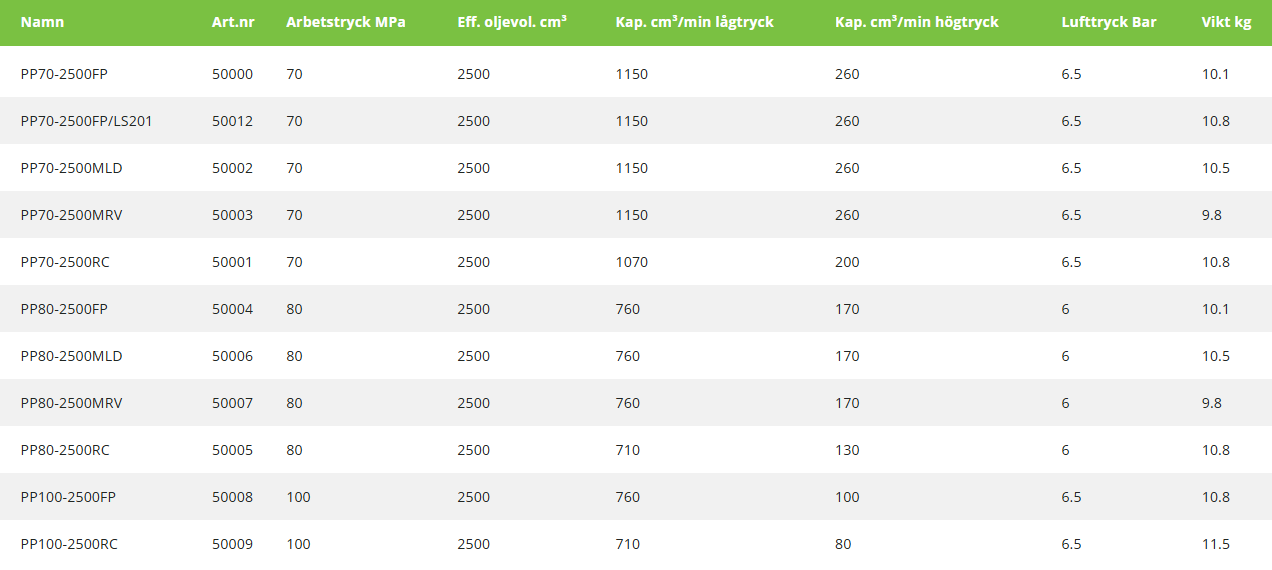Click article number 50012
The image size is (1272, 570).
232,121
